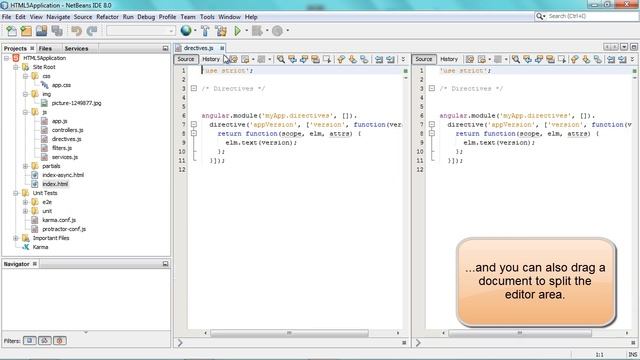The image size is (640, 360).
Task: Click Find Previous Occurrence in left editor
Action: 292,60
